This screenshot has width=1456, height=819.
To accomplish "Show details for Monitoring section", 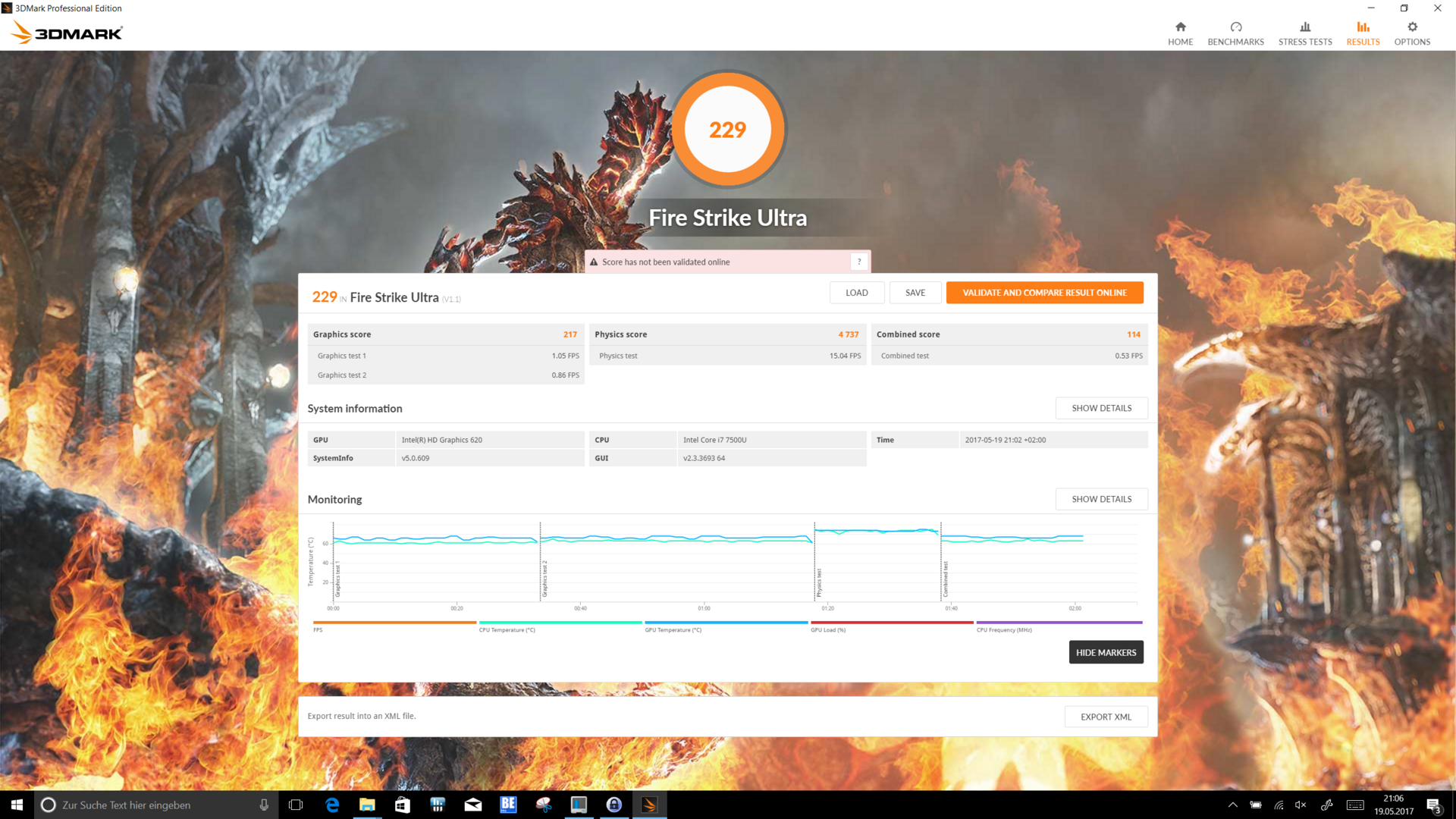I will pyautogui.click(x=1100, y=499).
